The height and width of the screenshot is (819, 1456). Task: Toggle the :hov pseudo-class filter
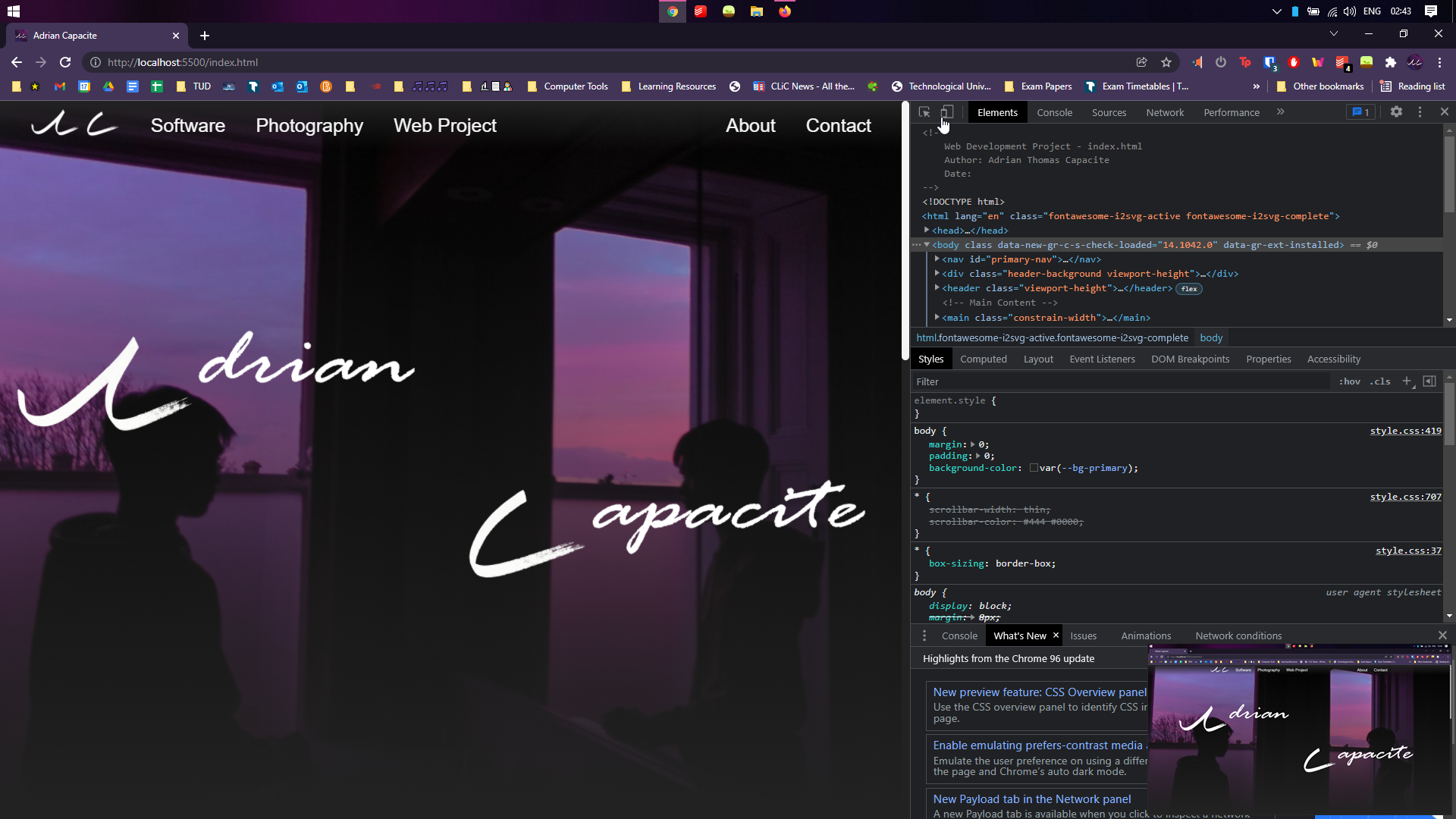click(1348, 381)
